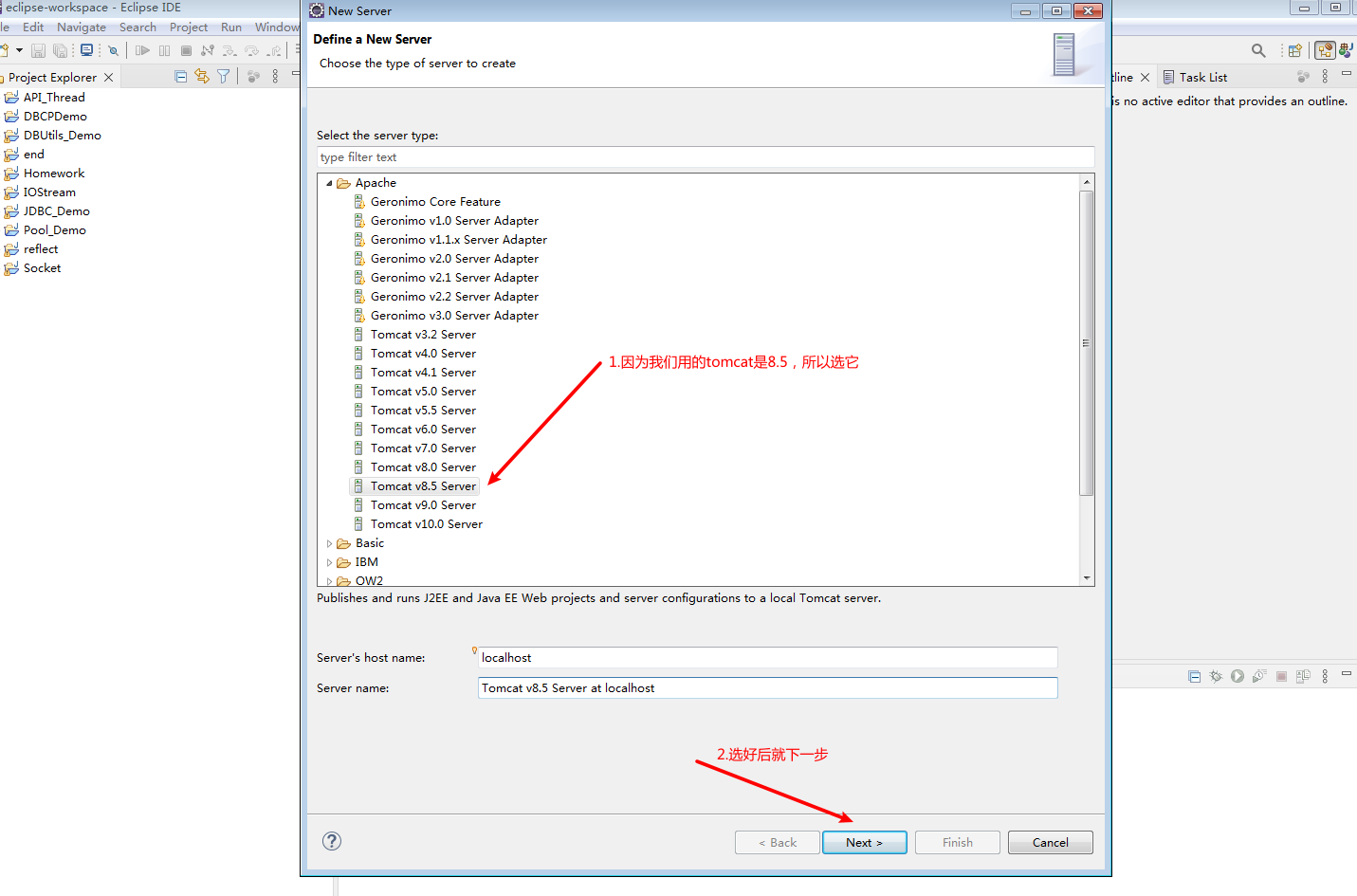Click the Eclipse search magnifier icon

click(1258, 50)
